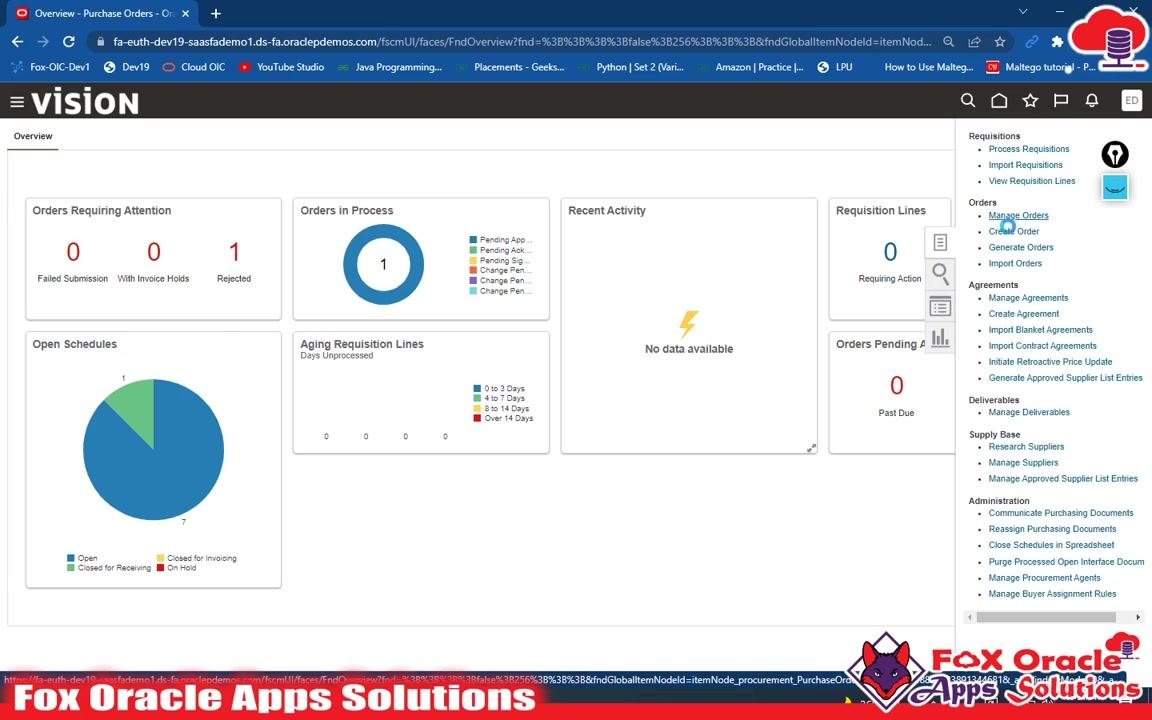Open the Watchlist flag icon
The image size is (1152, 720).
tap(1061, 101)
